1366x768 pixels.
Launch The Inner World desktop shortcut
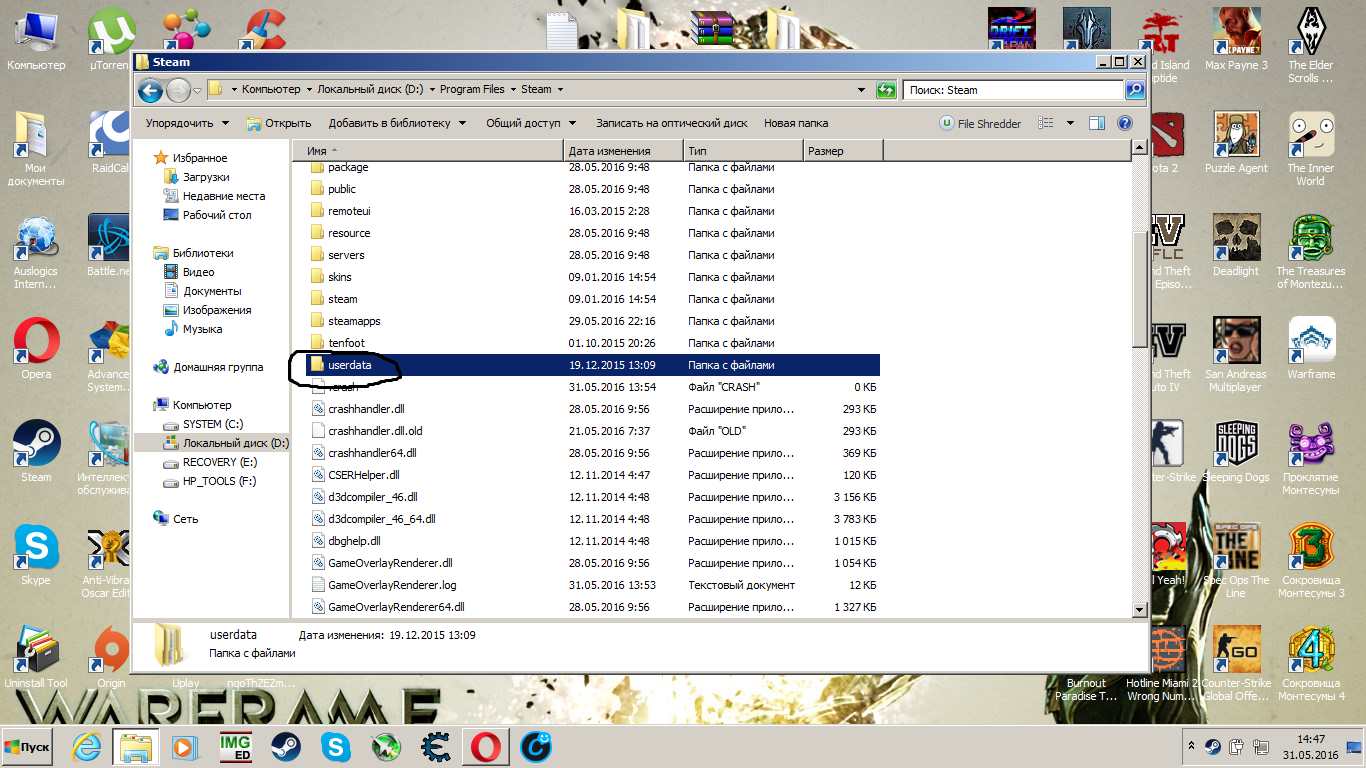coord(1311,149)
